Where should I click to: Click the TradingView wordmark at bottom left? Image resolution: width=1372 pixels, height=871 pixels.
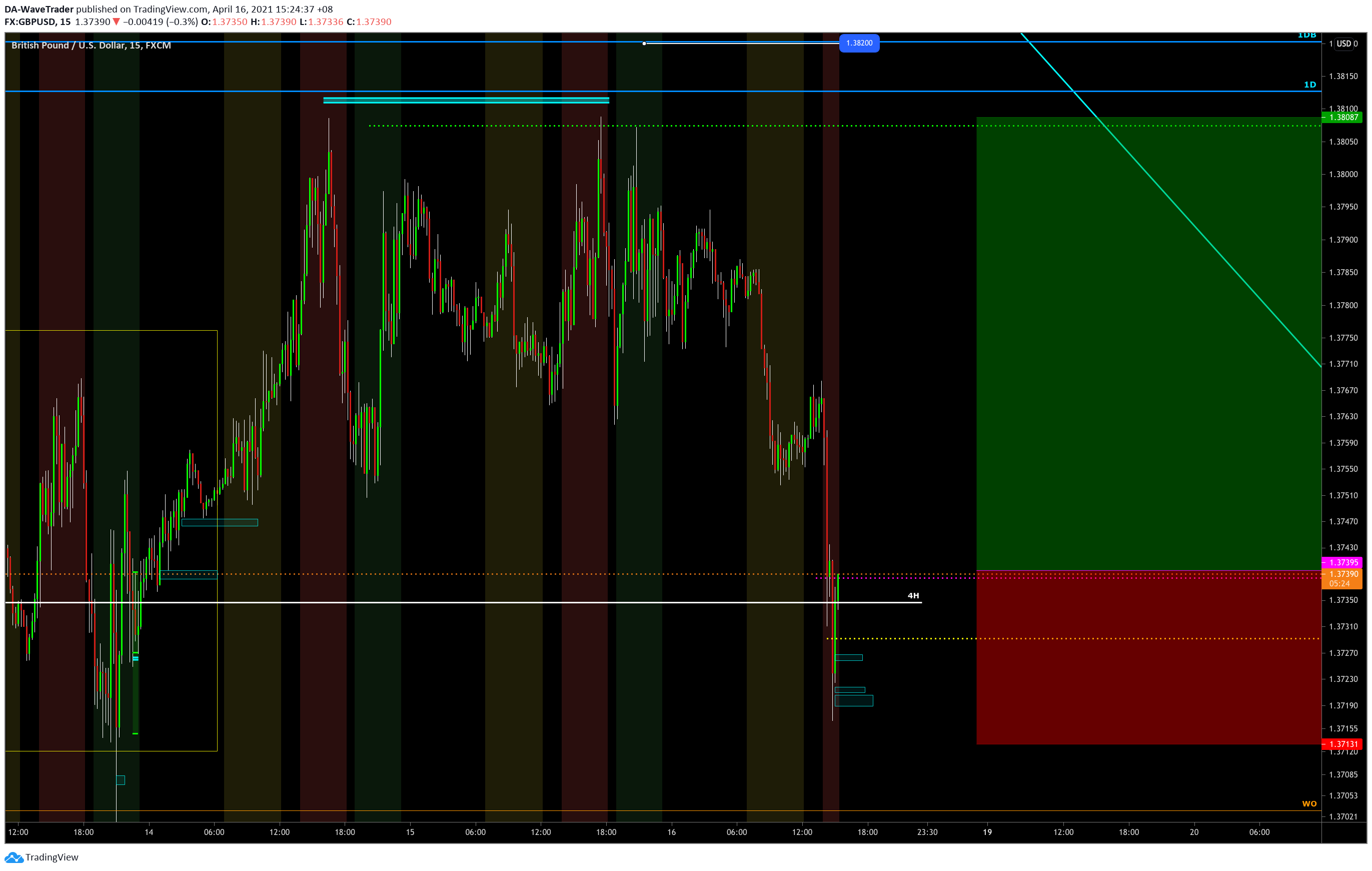(52, 857)
